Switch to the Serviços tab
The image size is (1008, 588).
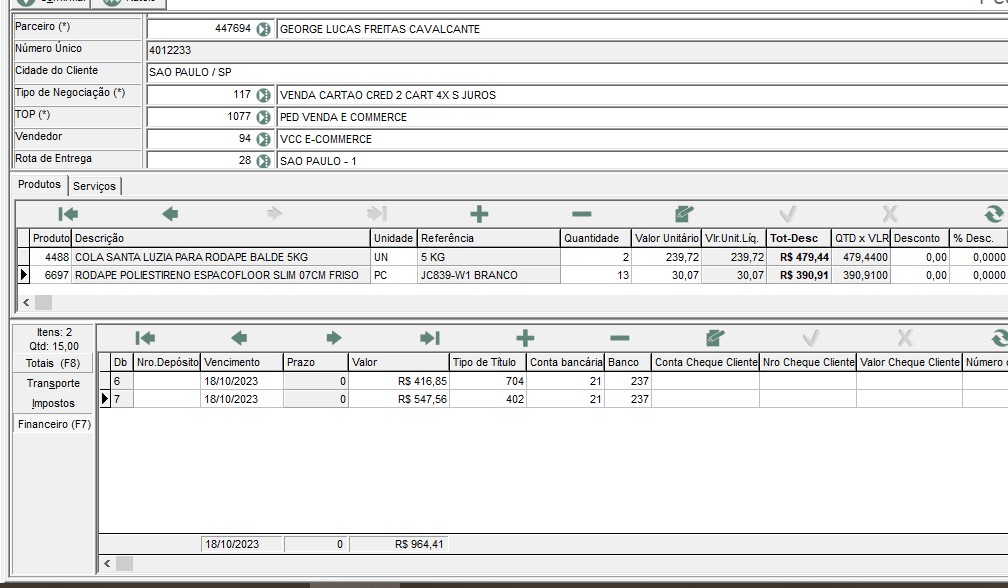click(95, 186)
